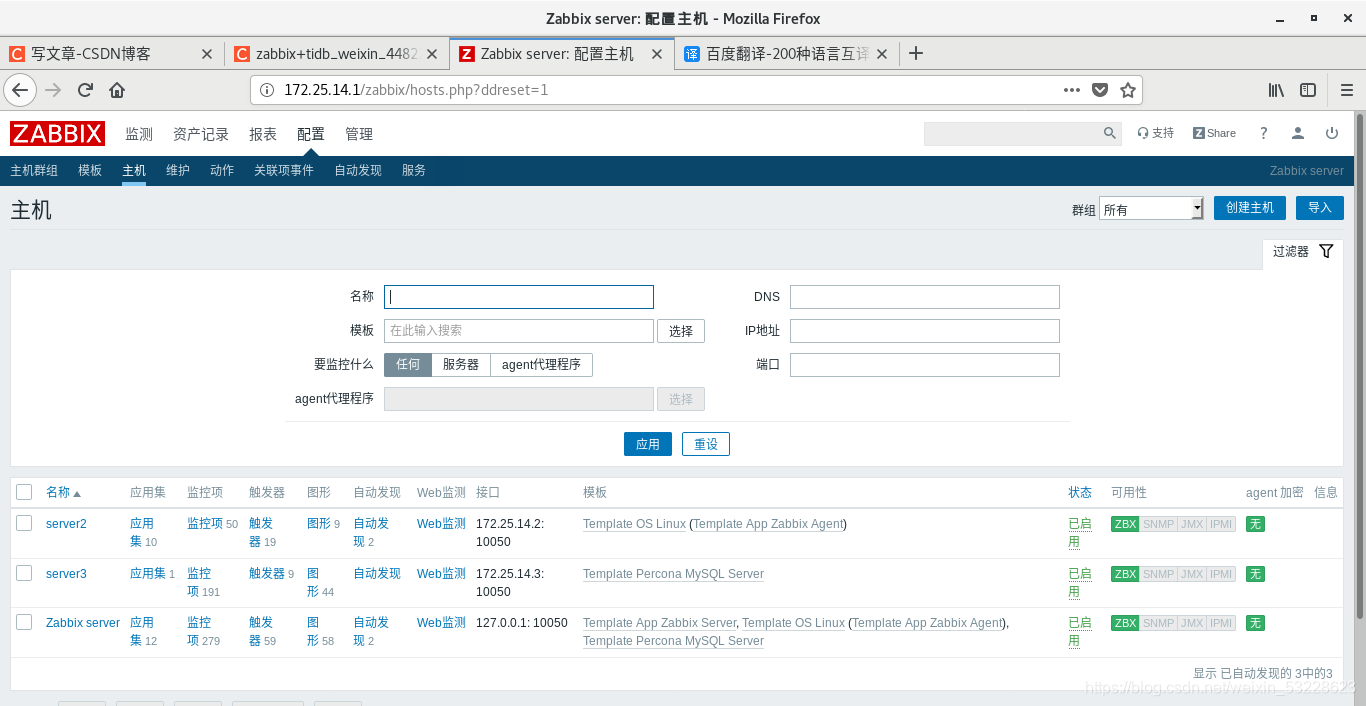Click the 创建主机 button

tap(1250, 208)
